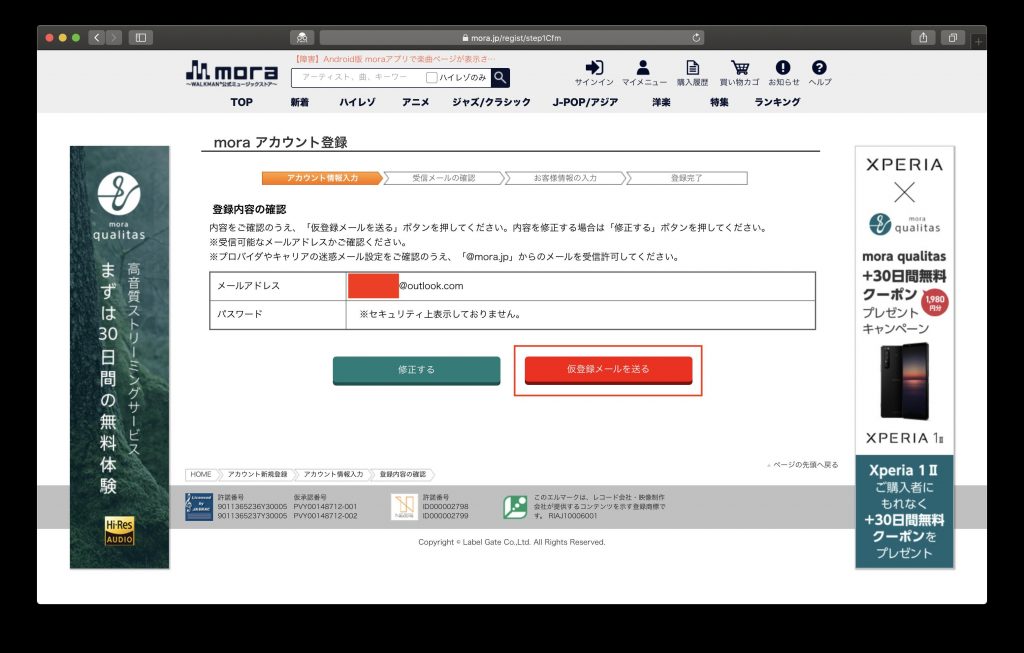
Task: Click the Safari address bar mora.jp
Action: (x=512, y=38)
